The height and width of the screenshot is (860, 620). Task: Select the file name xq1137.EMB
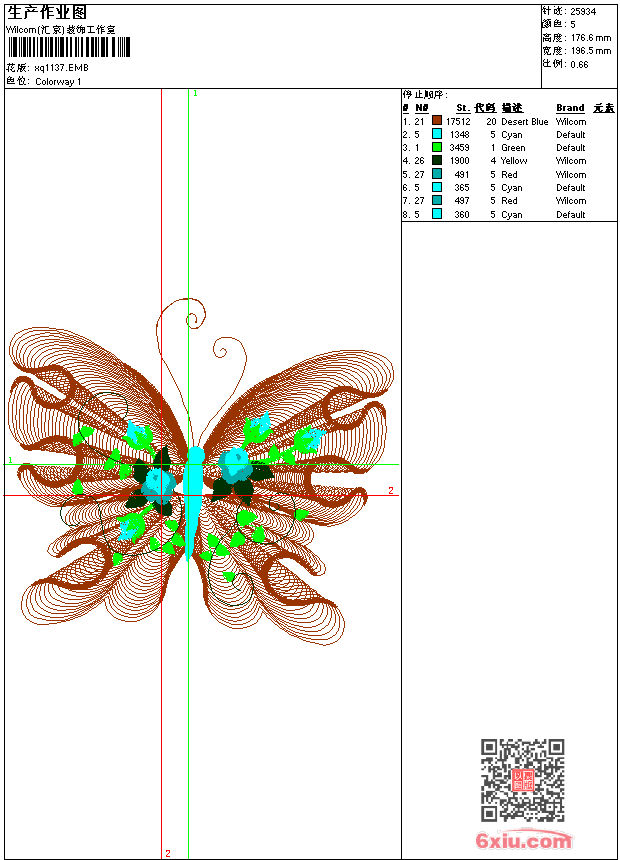61,68
